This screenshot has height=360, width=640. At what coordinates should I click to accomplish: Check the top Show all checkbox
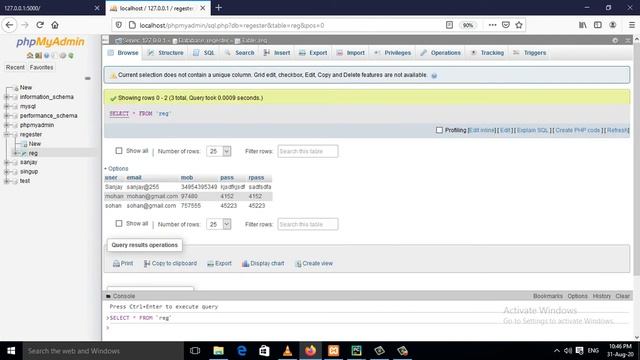point(119,151)
